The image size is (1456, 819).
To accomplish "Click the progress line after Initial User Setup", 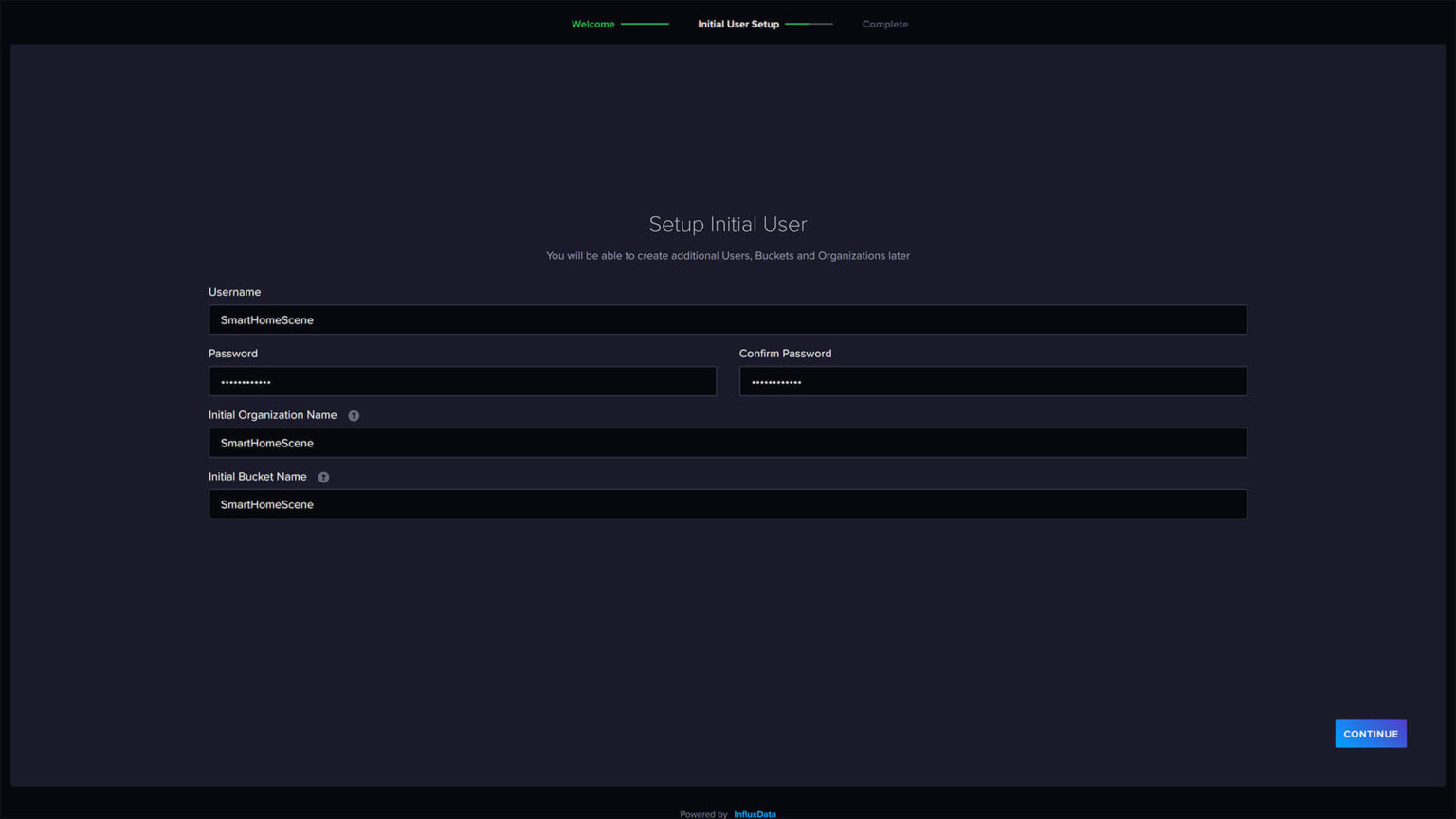I will (810, 24).
